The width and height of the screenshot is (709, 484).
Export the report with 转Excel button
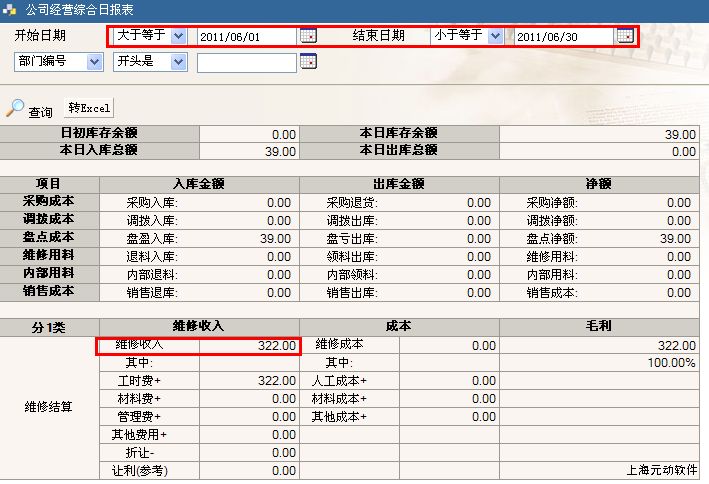tap(90, 107)
